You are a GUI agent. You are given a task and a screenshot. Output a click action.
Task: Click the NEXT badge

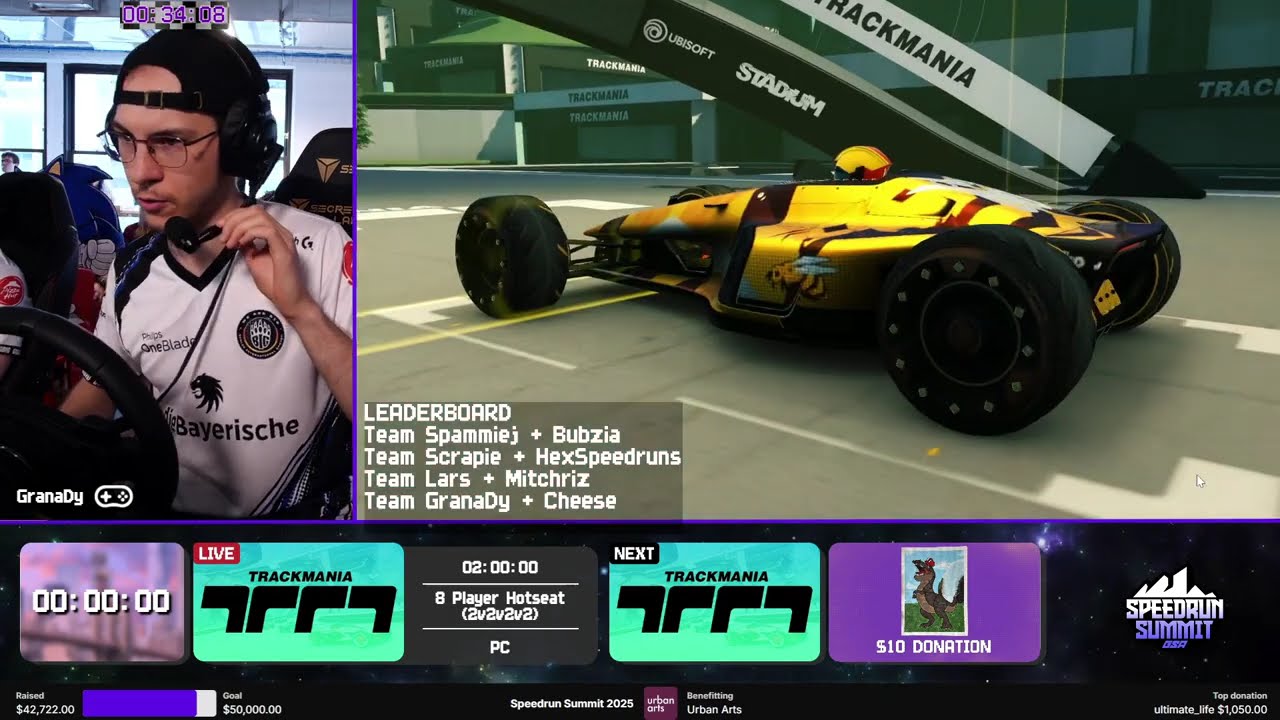coord(634,553)
